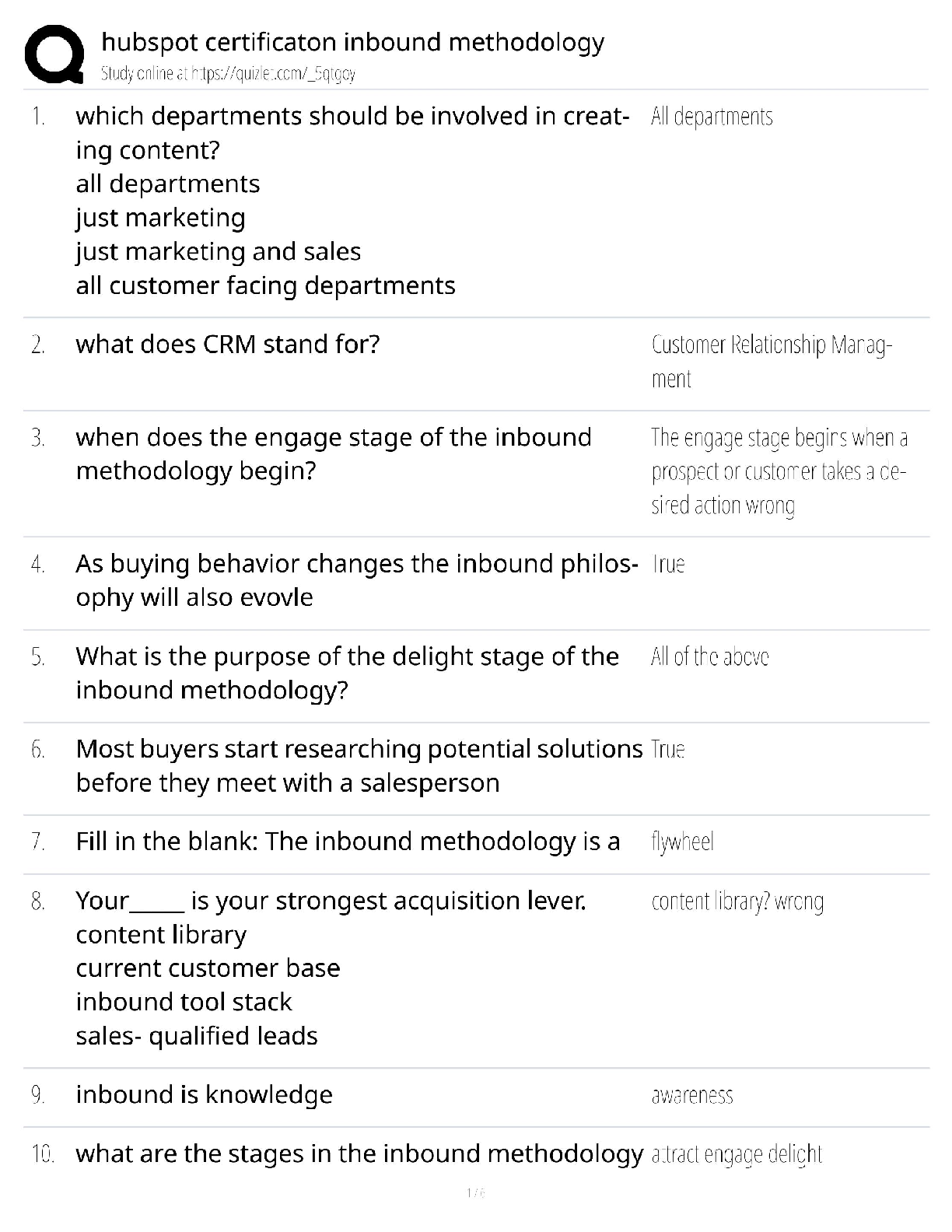Click the Quizlet Q logo
The image size is (952, 1232).
point(54,54)
